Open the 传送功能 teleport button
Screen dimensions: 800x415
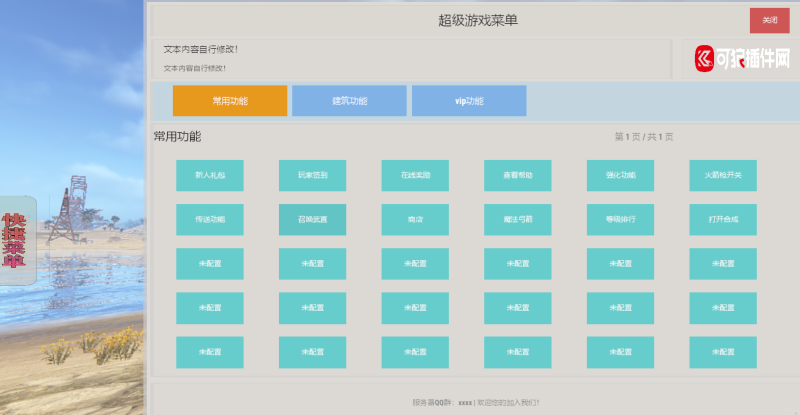click(210, 219)
